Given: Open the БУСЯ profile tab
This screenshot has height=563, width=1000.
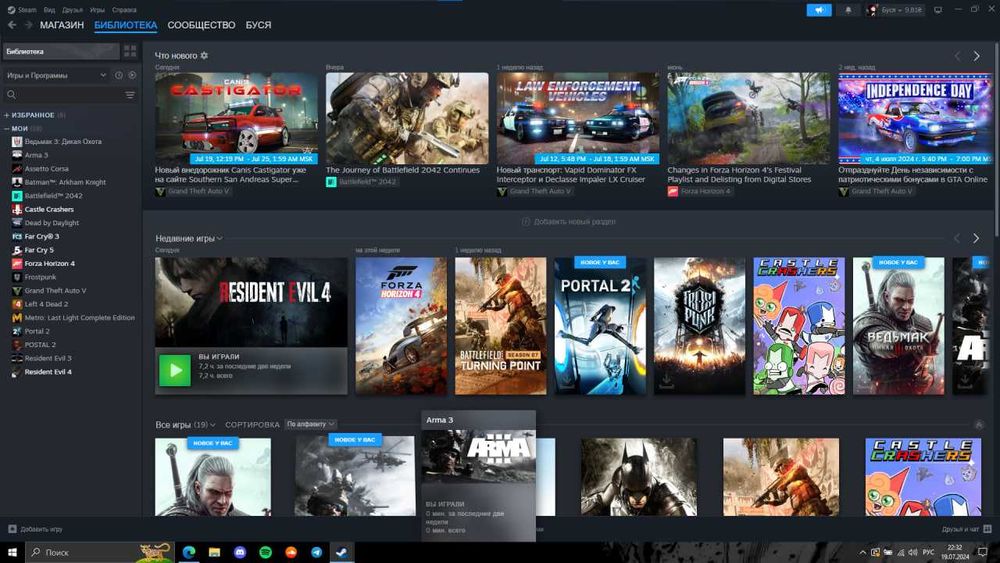Looking at the screenshot, I should point(258,25).
